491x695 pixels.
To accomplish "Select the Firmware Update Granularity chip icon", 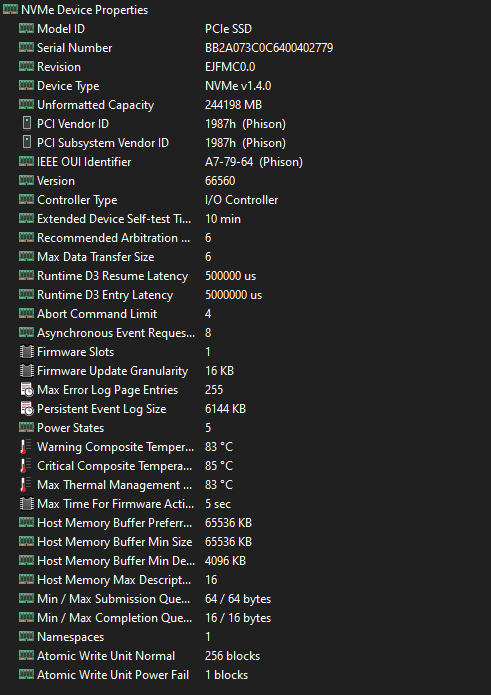I will [x=27, y=371].
